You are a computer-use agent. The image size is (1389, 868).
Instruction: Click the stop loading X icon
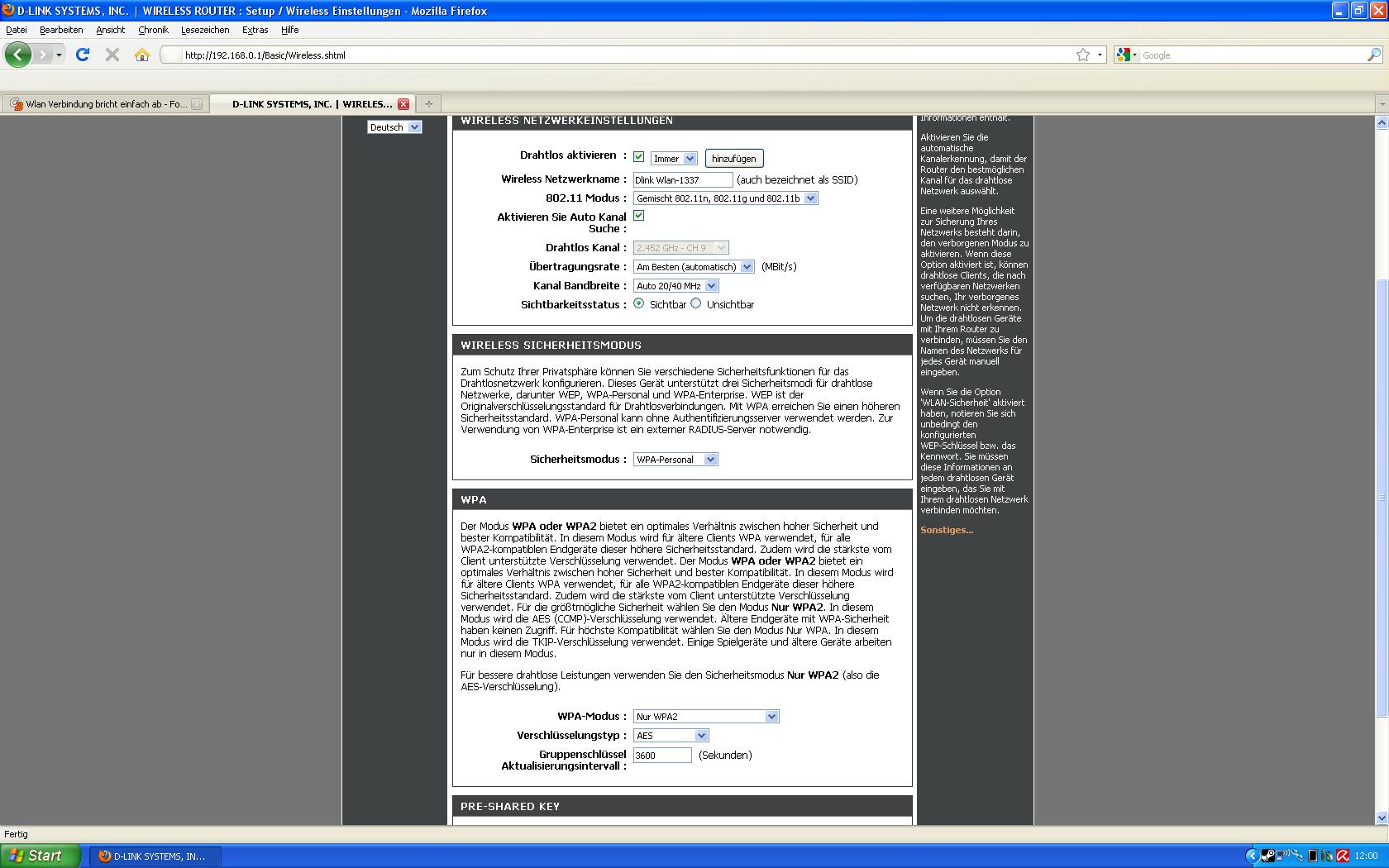(x=112, y=55)
